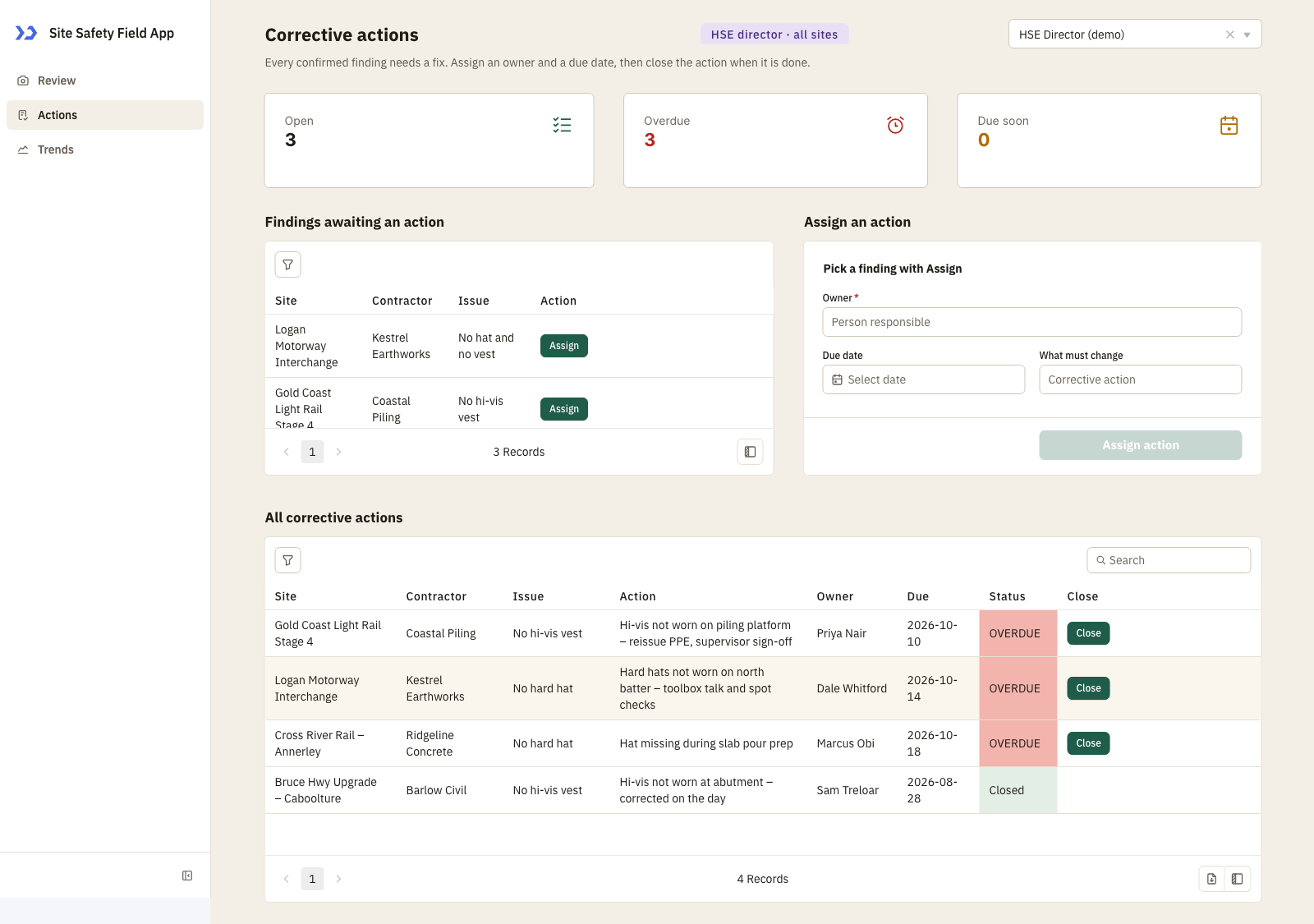
Task: Collapse the sidebar using the bottom icon
Action: point(187,876)
